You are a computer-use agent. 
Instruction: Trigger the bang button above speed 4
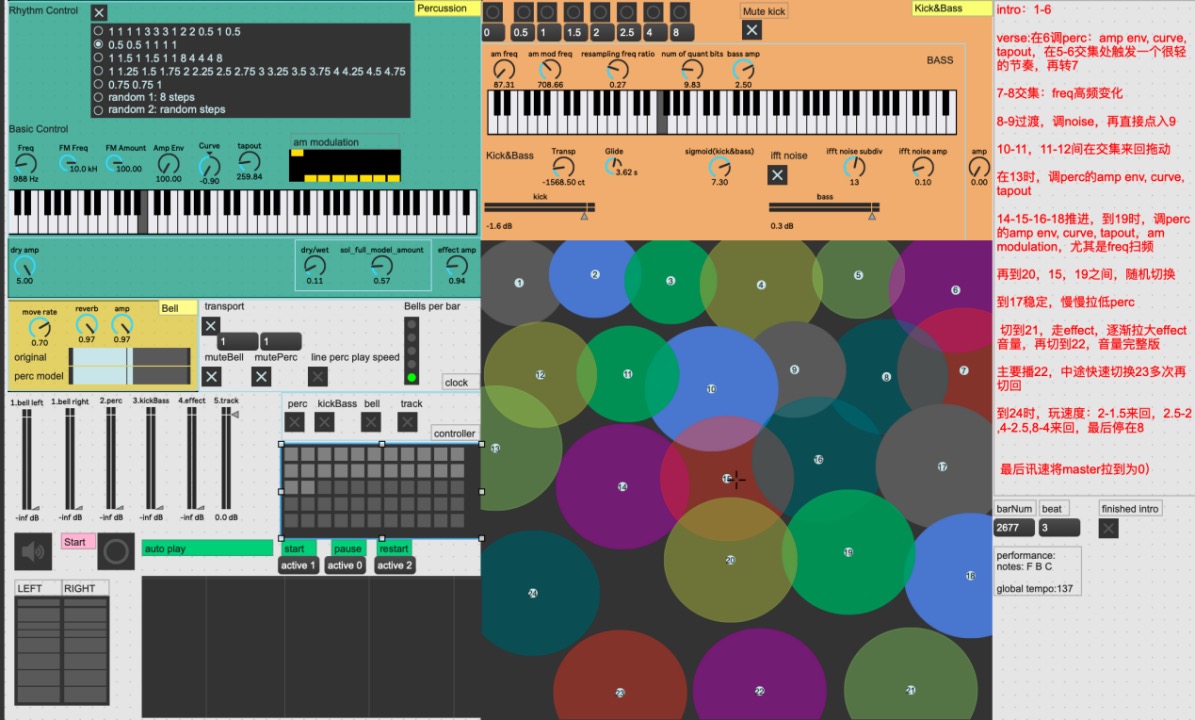(653, 12)
